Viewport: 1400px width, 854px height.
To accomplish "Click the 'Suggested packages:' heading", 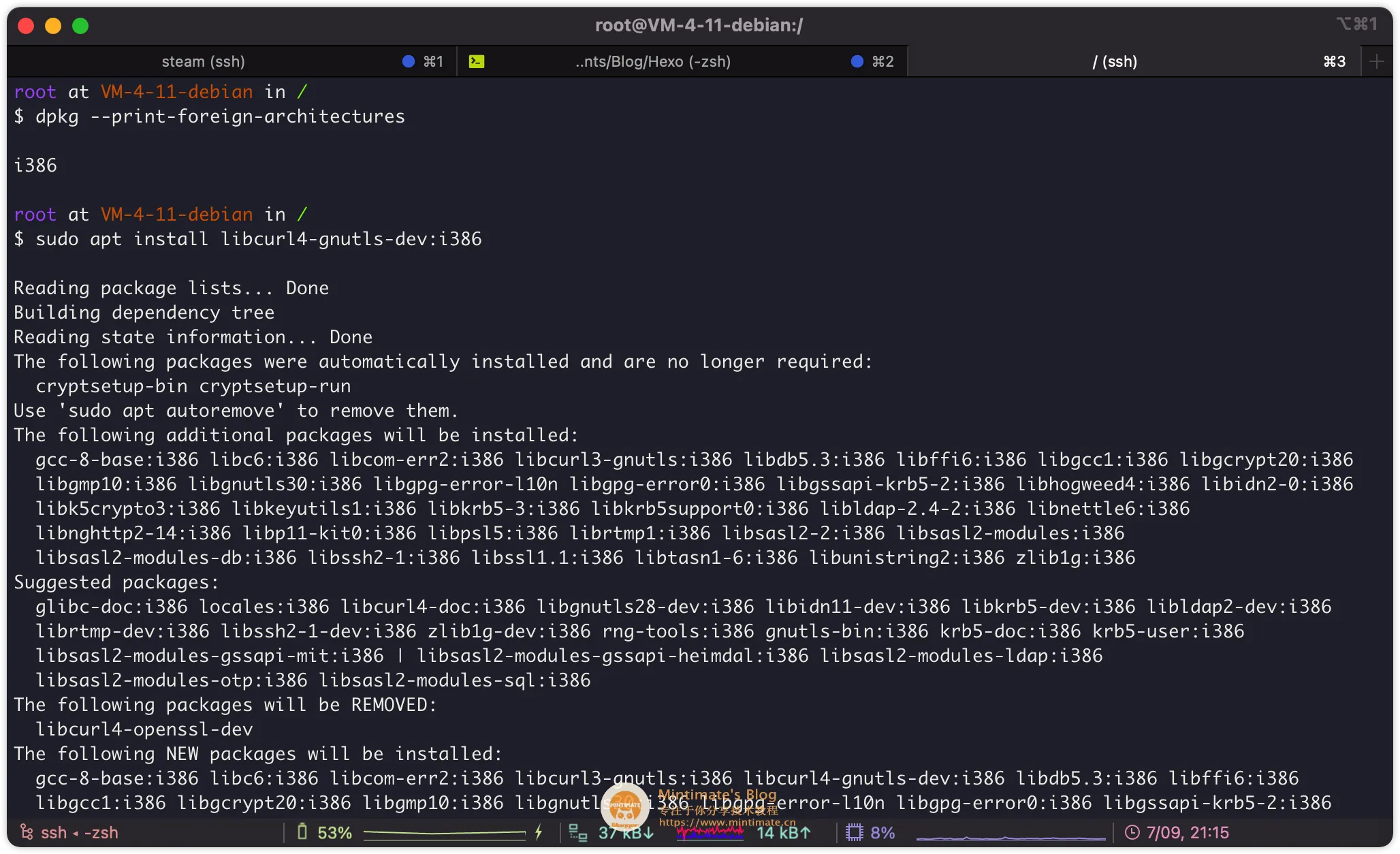I will click(116, 582).
